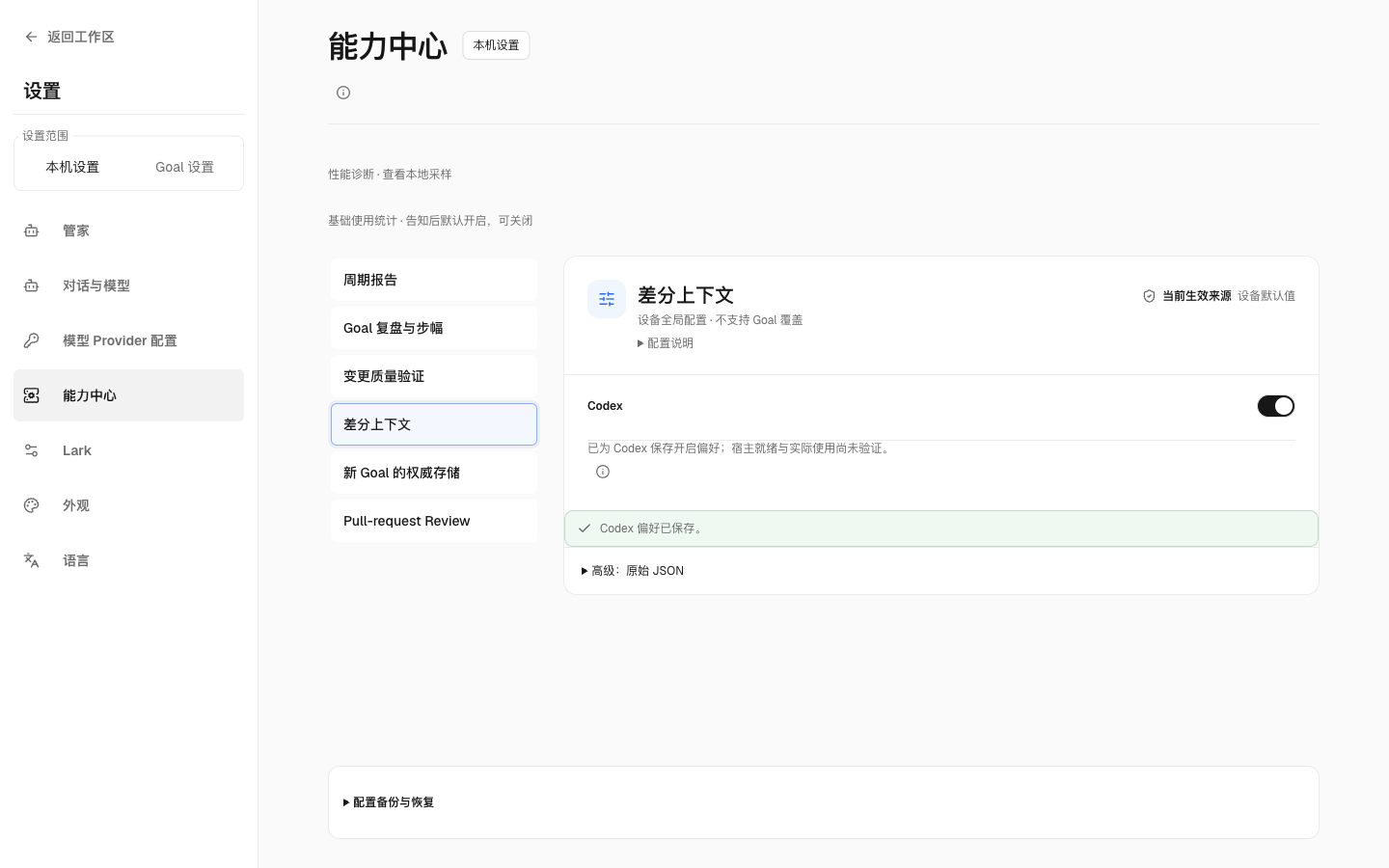Open the 周期报告 section
1389x868 pixels.
[434, 280]
